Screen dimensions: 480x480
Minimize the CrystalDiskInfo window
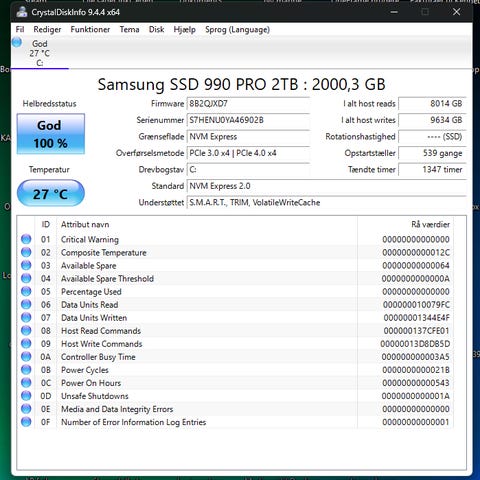coord(394,12)
